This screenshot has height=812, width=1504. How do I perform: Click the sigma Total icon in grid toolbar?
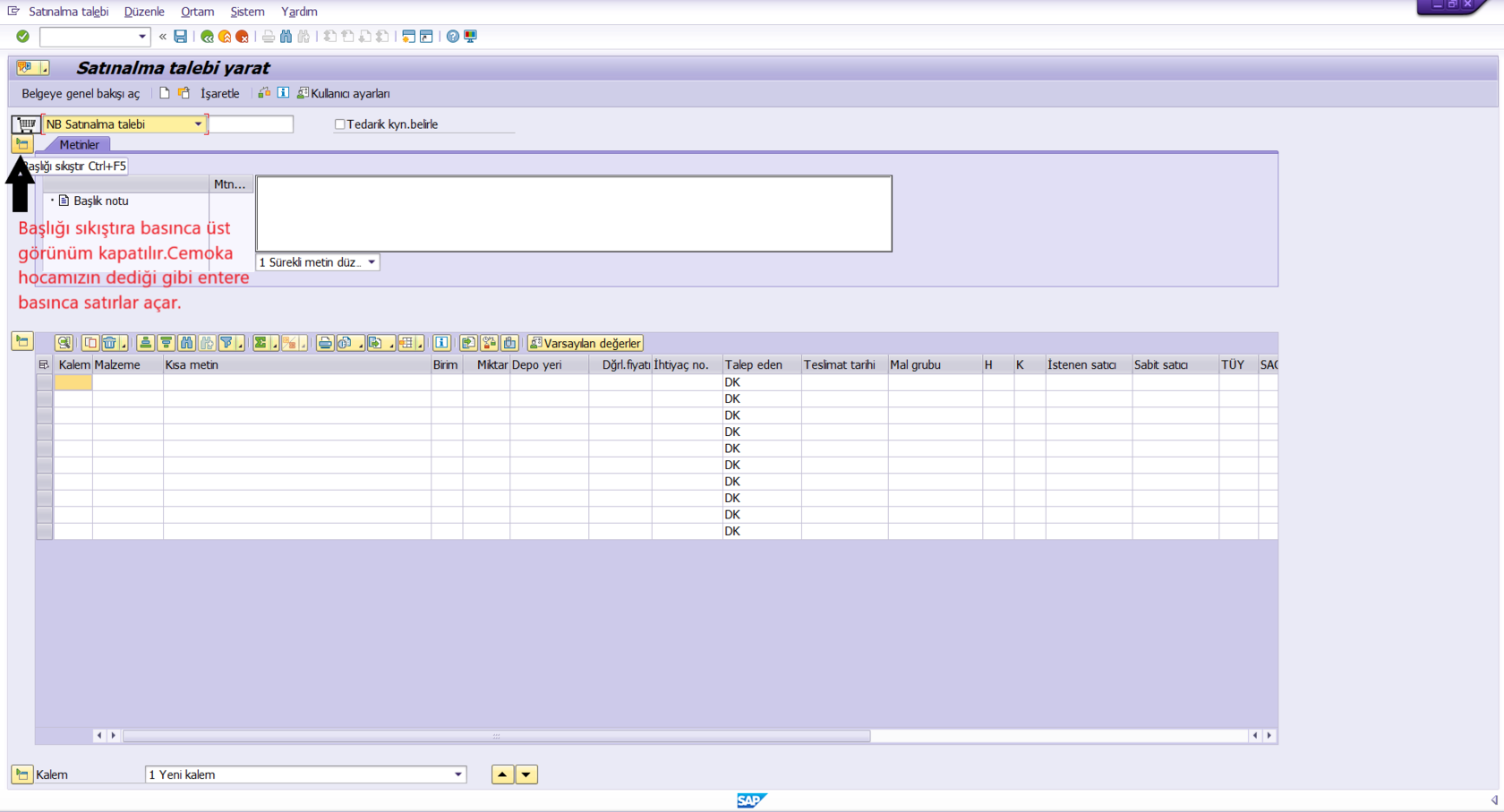[x=261, y=343]
